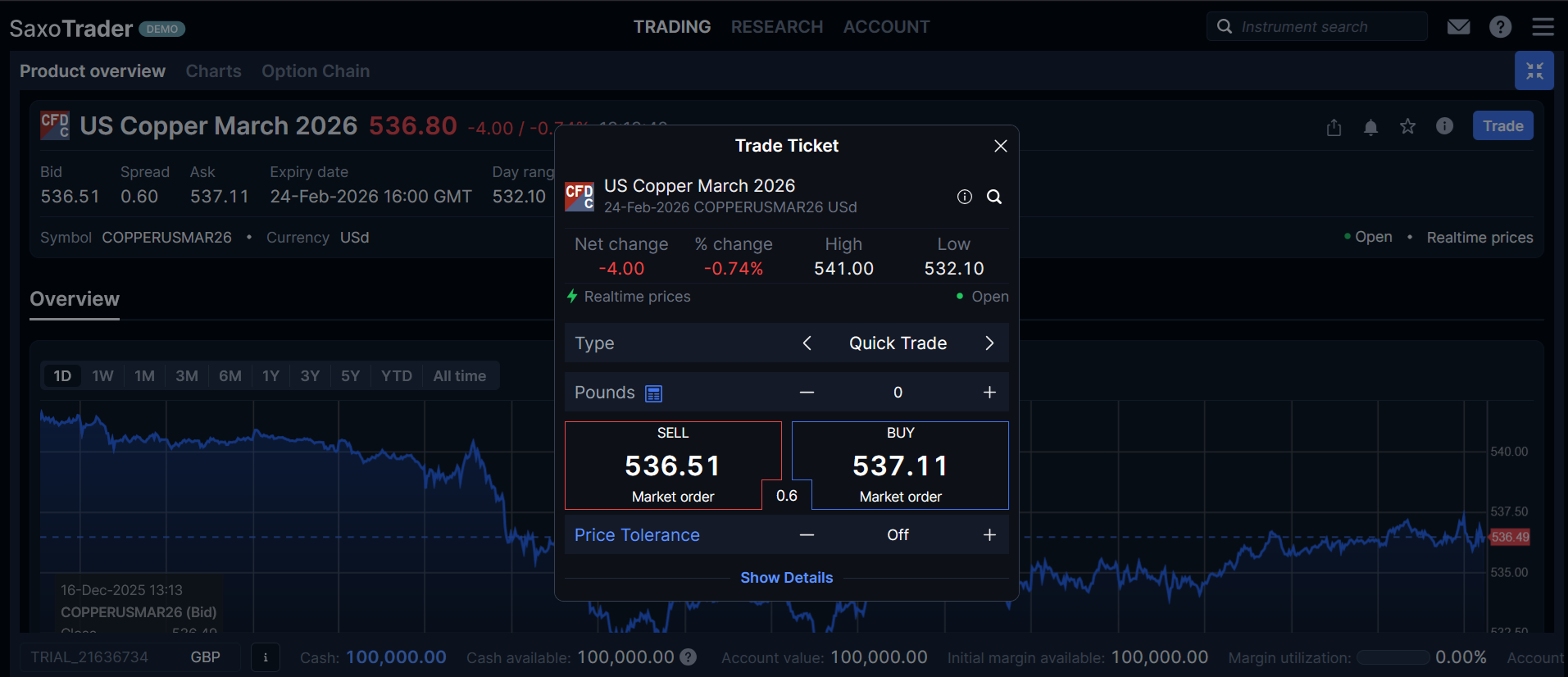The image size is (1568, 677).
Task: Select the 5Y chart range
Action: coord(350,376)
